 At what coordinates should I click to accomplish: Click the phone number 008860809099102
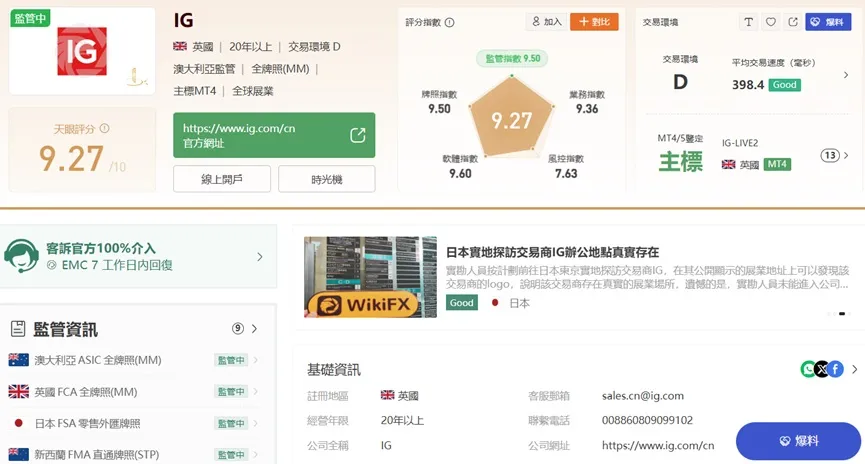647,420
